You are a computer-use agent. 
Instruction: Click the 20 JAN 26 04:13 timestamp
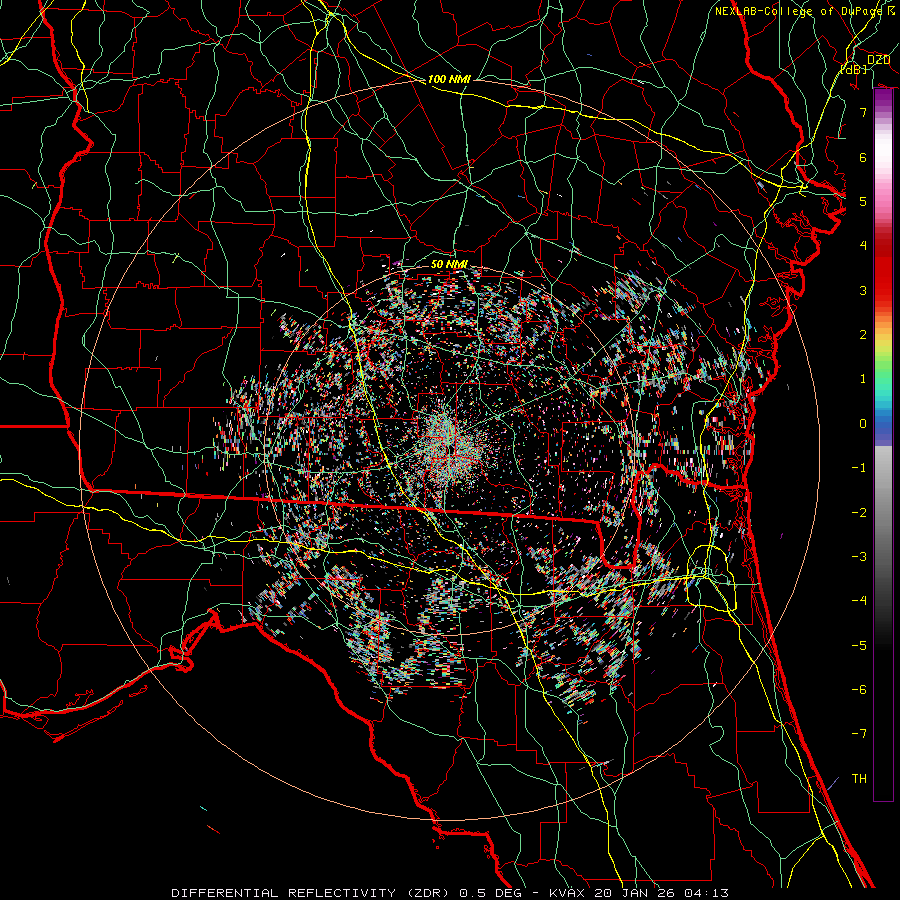coord(661,893)
